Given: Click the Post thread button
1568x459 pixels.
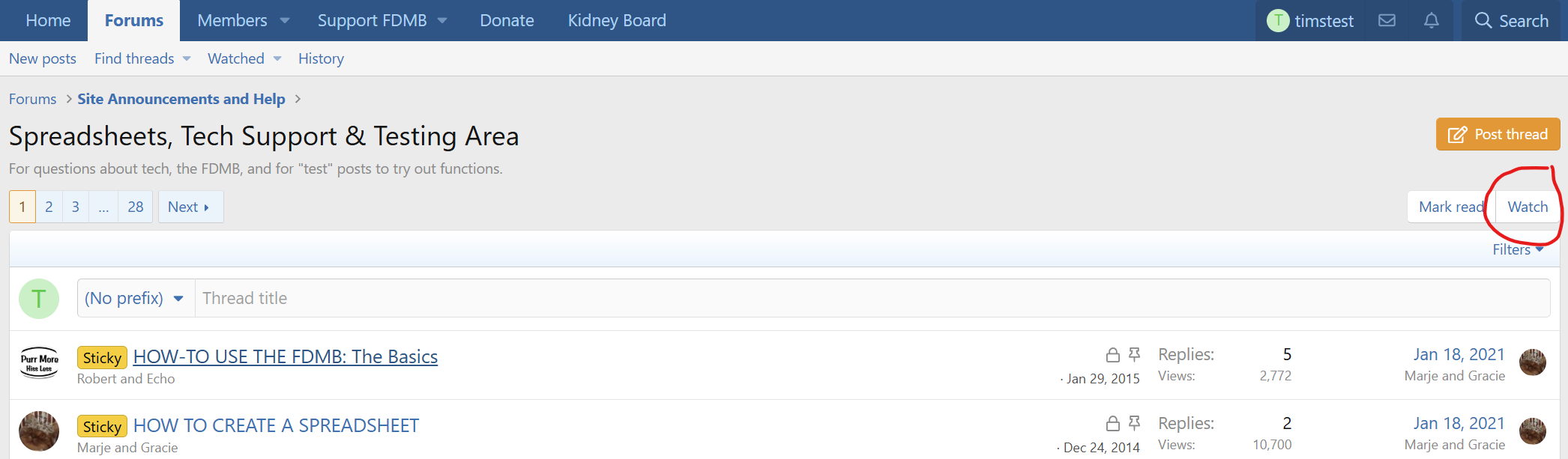Looking at the screenshot, I should (x=1498, y=134).
